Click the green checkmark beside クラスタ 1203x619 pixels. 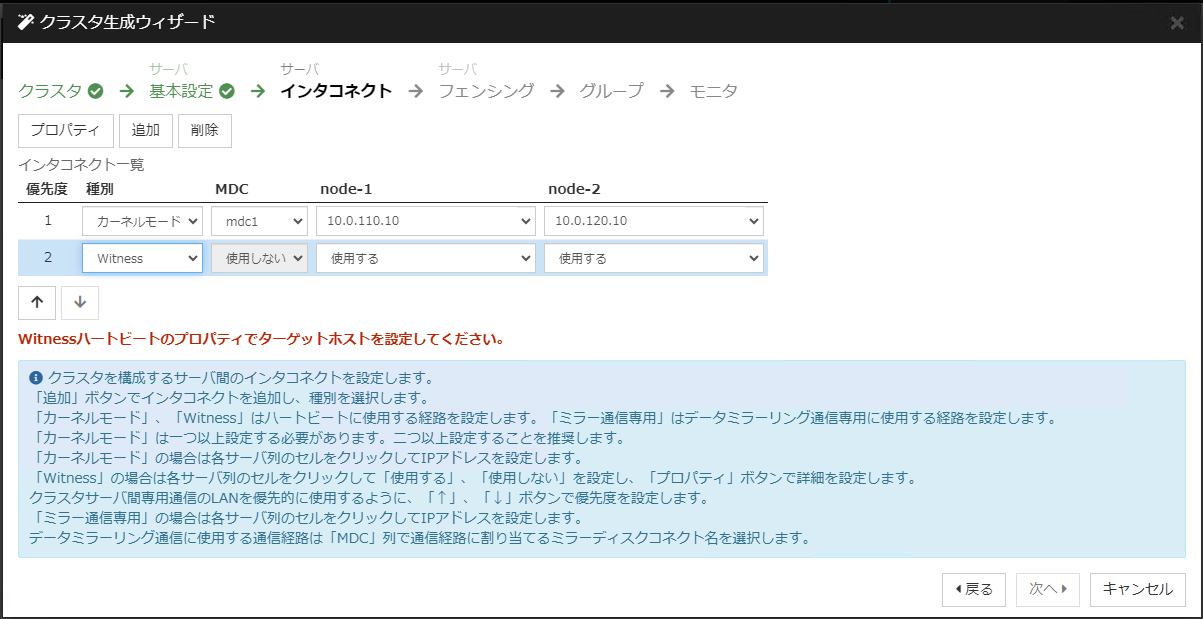click(x=96, y=91)
